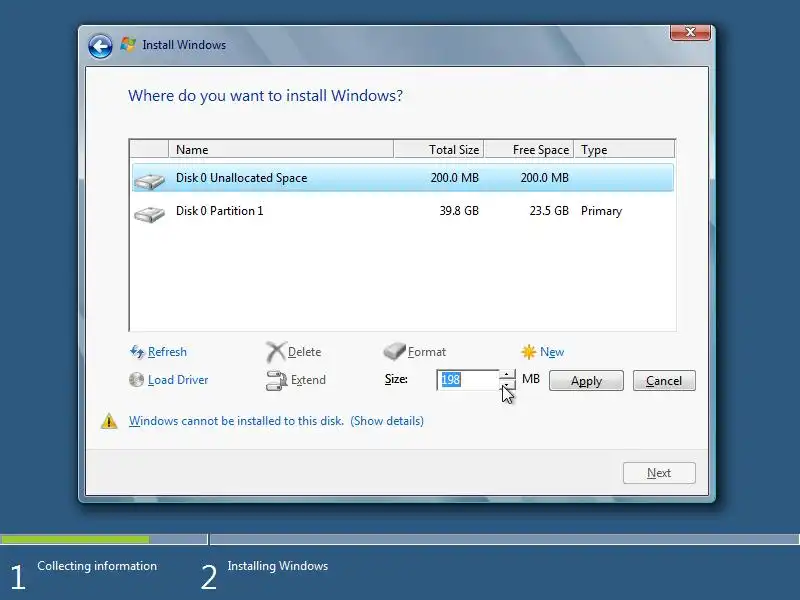Apply the new partition size

(x=586, y=381)
